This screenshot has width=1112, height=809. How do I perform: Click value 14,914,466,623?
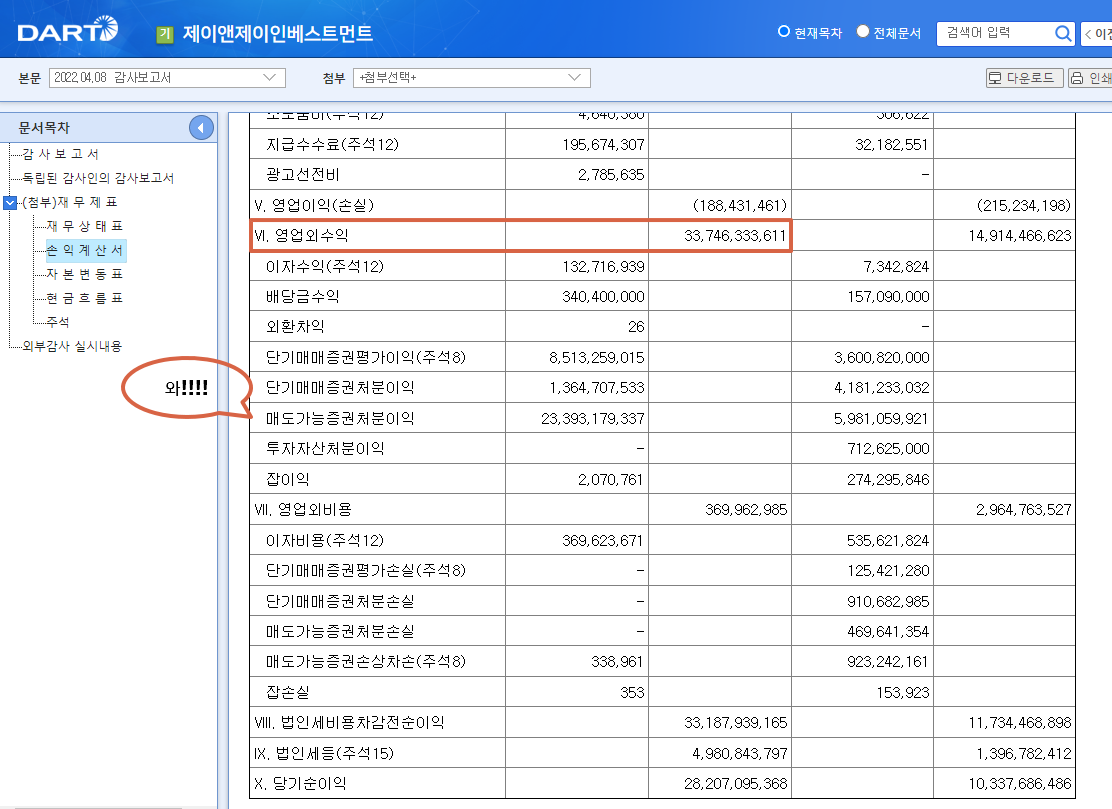click(1020, 236)
